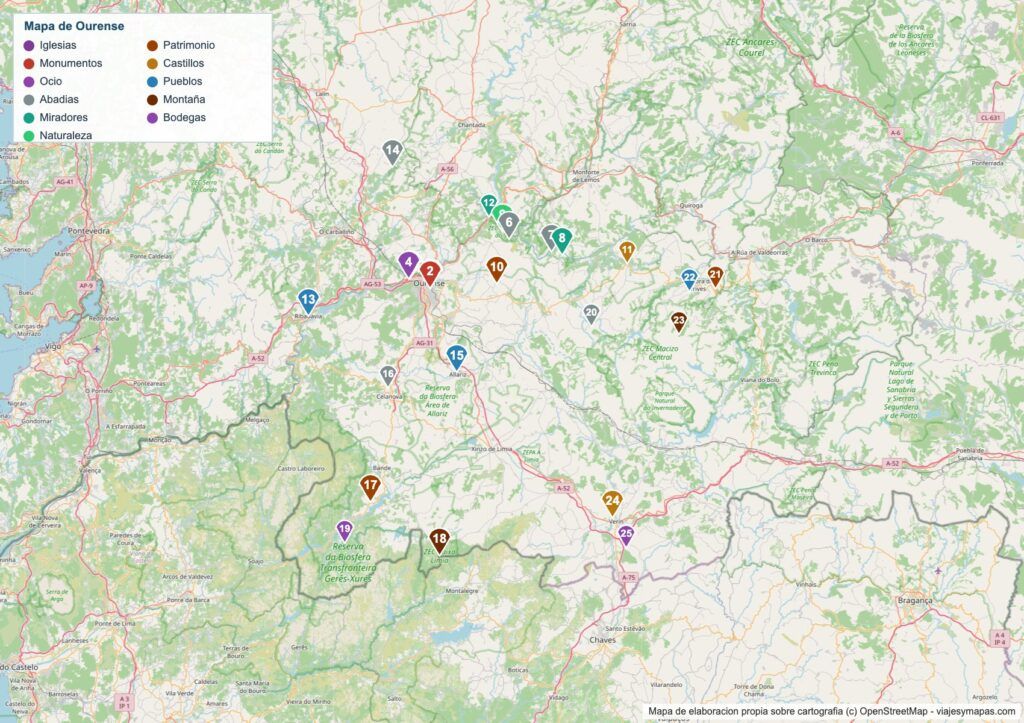Select the blue marker 15 at Allariz
This screenshot has width=1024, height=723.
pos(456,357)
